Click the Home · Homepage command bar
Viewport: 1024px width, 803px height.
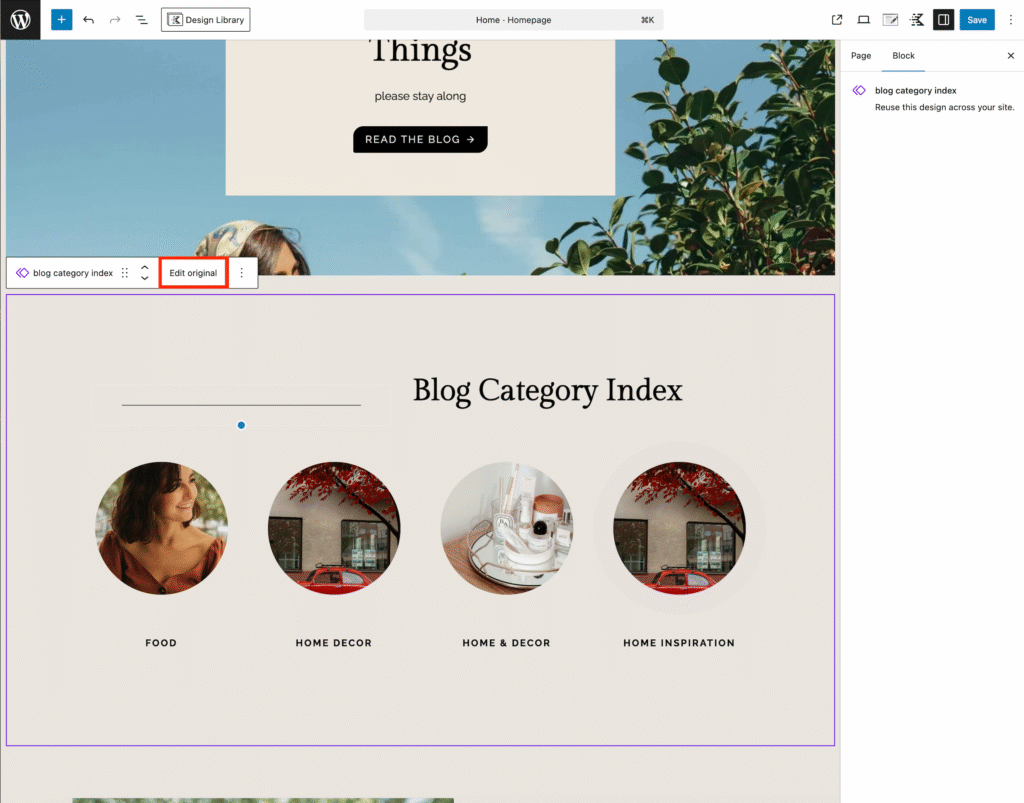click(513, 20)
